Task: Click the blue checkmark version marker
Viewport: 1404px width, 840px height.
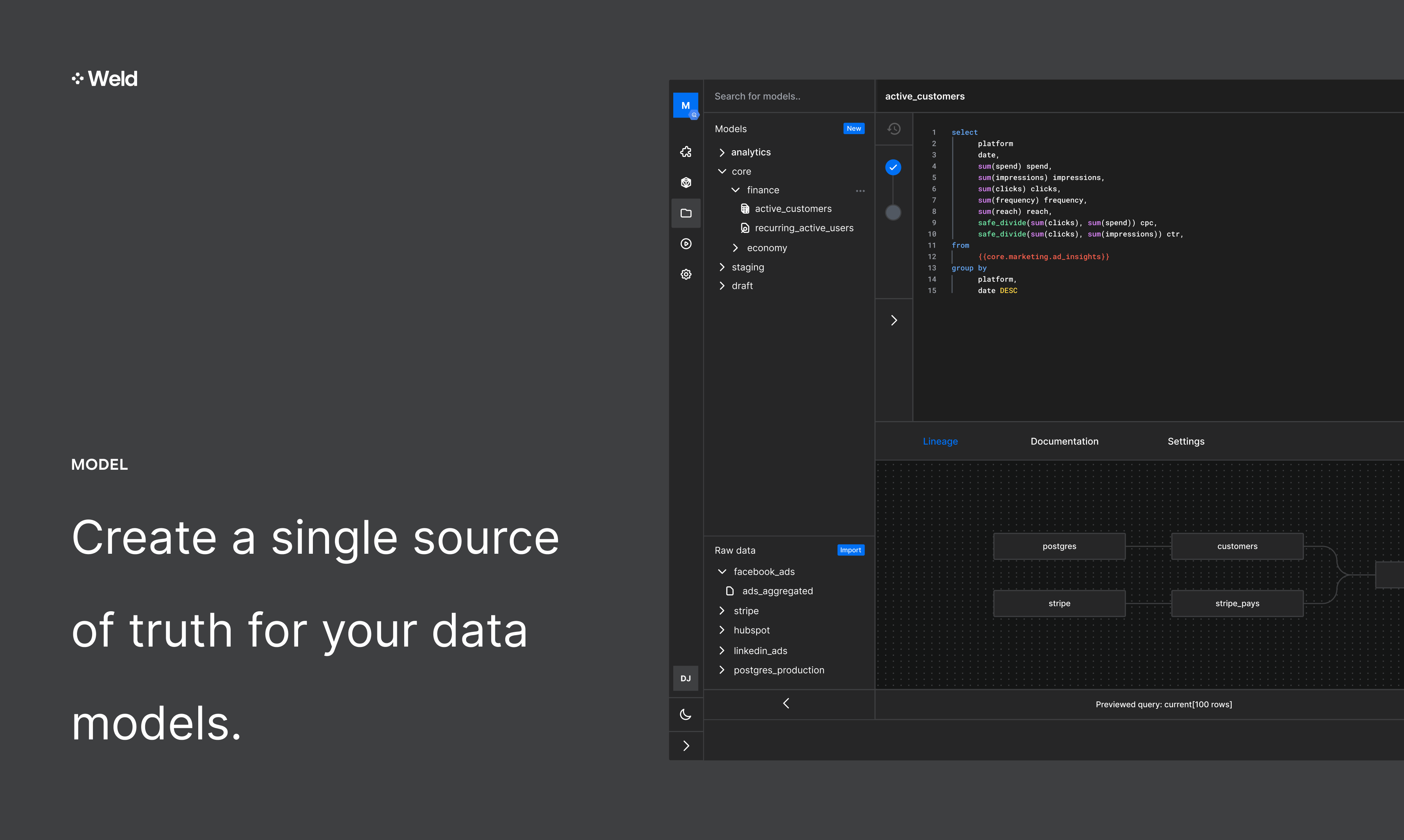Action: (x=893, y=168)
